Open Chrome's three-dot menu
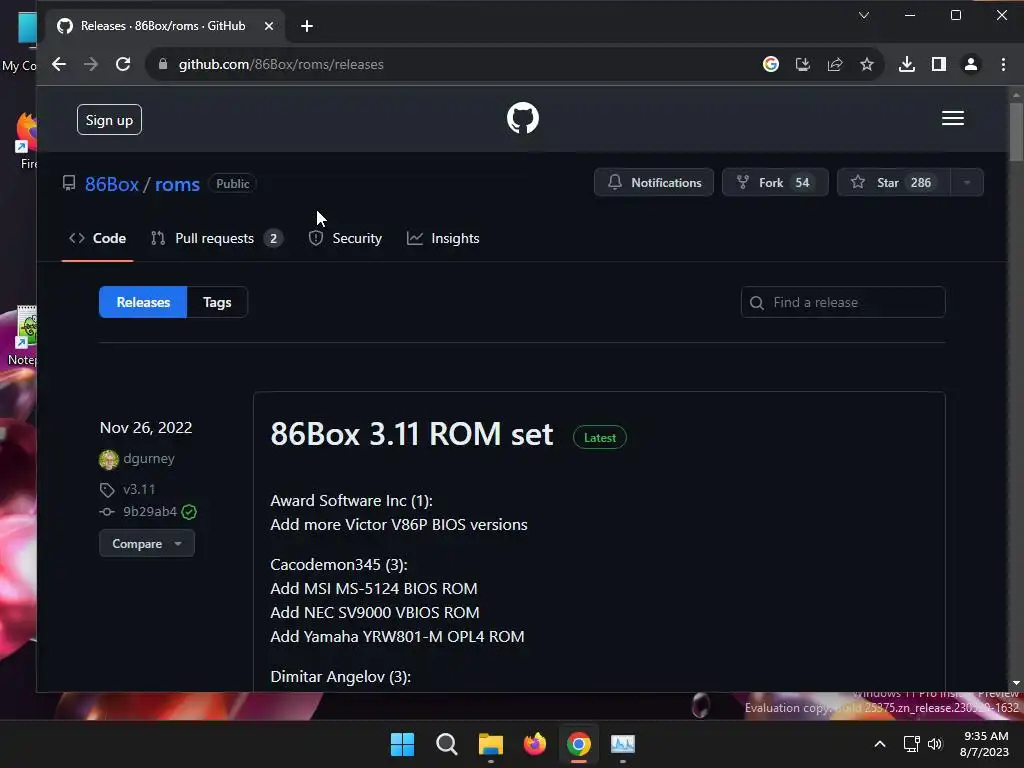The height and width of the screenshot is (768, 1024). (1003, 64)
